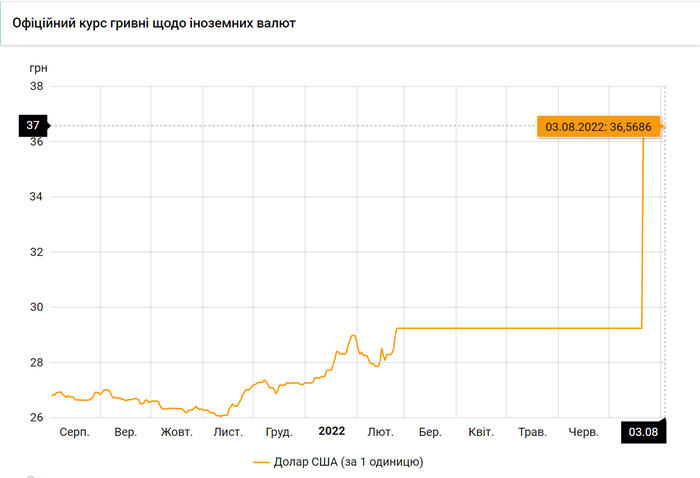
Task: Click the orange legend line swatch
Action: click(263, 462)
